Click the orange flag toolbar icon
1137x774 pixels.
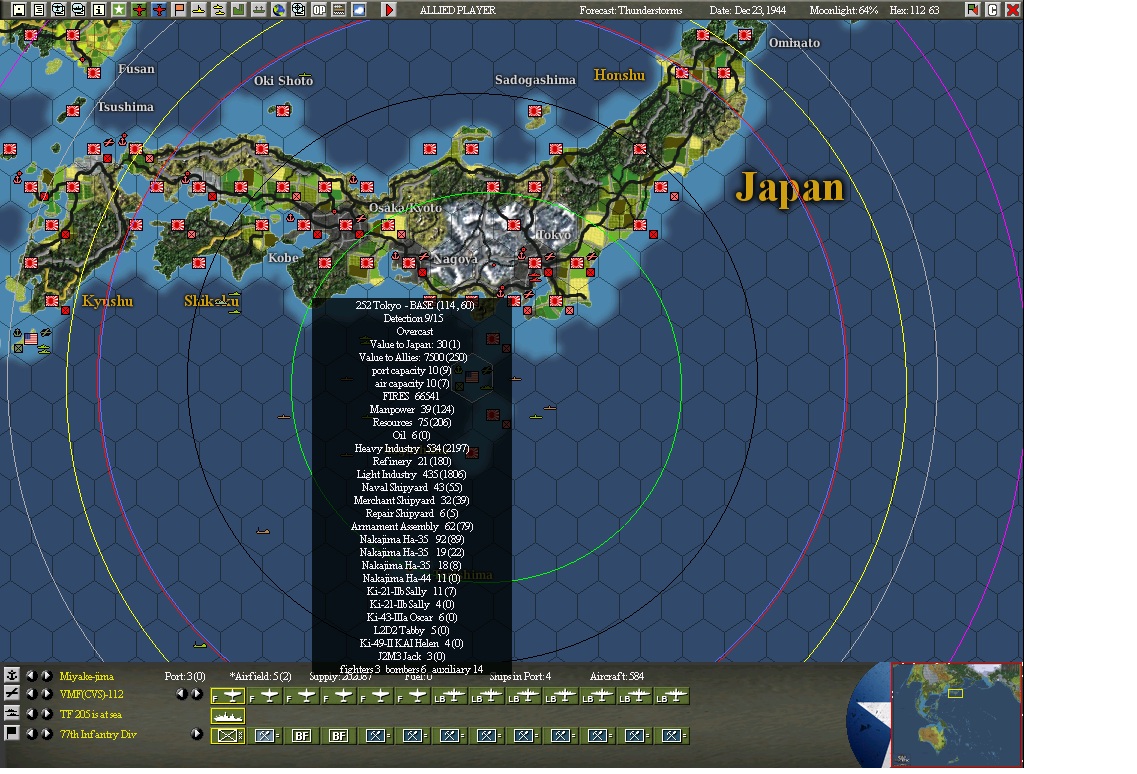click(178, 9)
